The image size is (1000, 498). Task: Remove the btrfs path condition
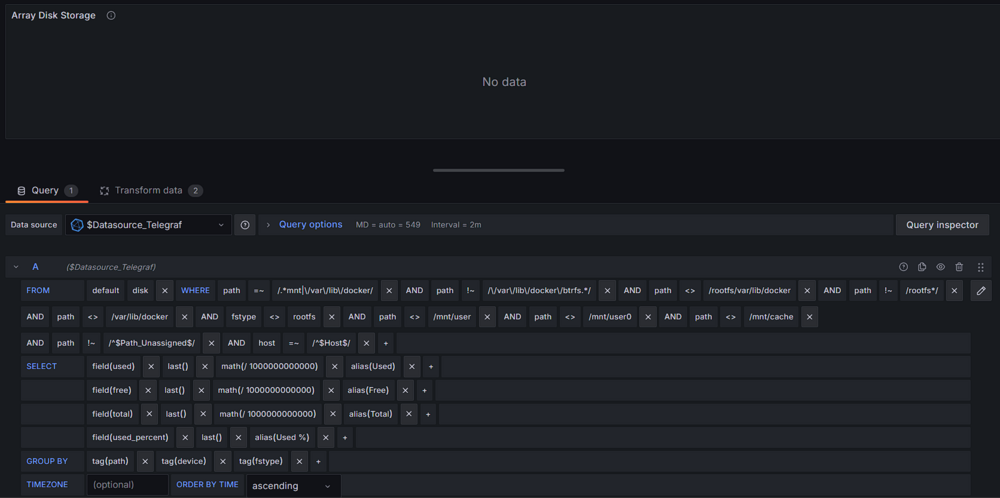pos(607,291)
